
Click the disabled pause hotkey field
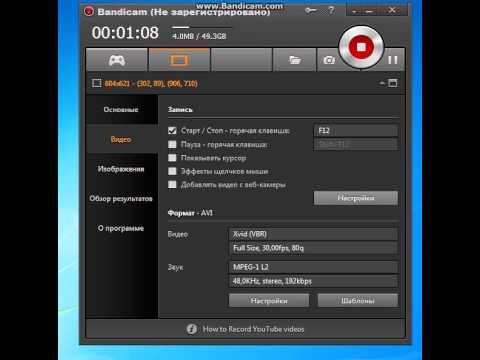coord(356,144)
